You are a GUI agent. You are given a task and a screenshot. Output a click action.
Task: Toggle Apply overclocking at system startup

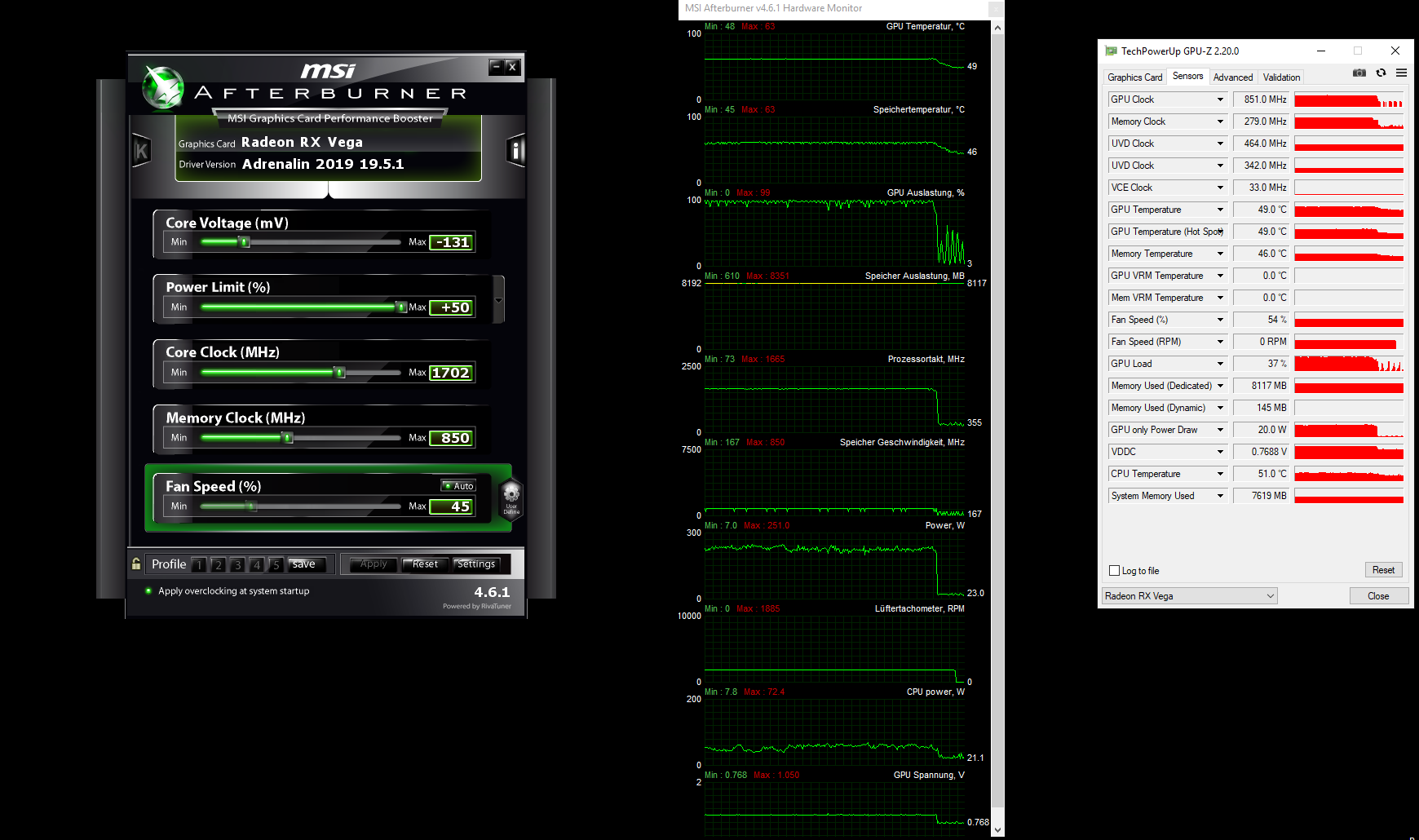point(148,591)
